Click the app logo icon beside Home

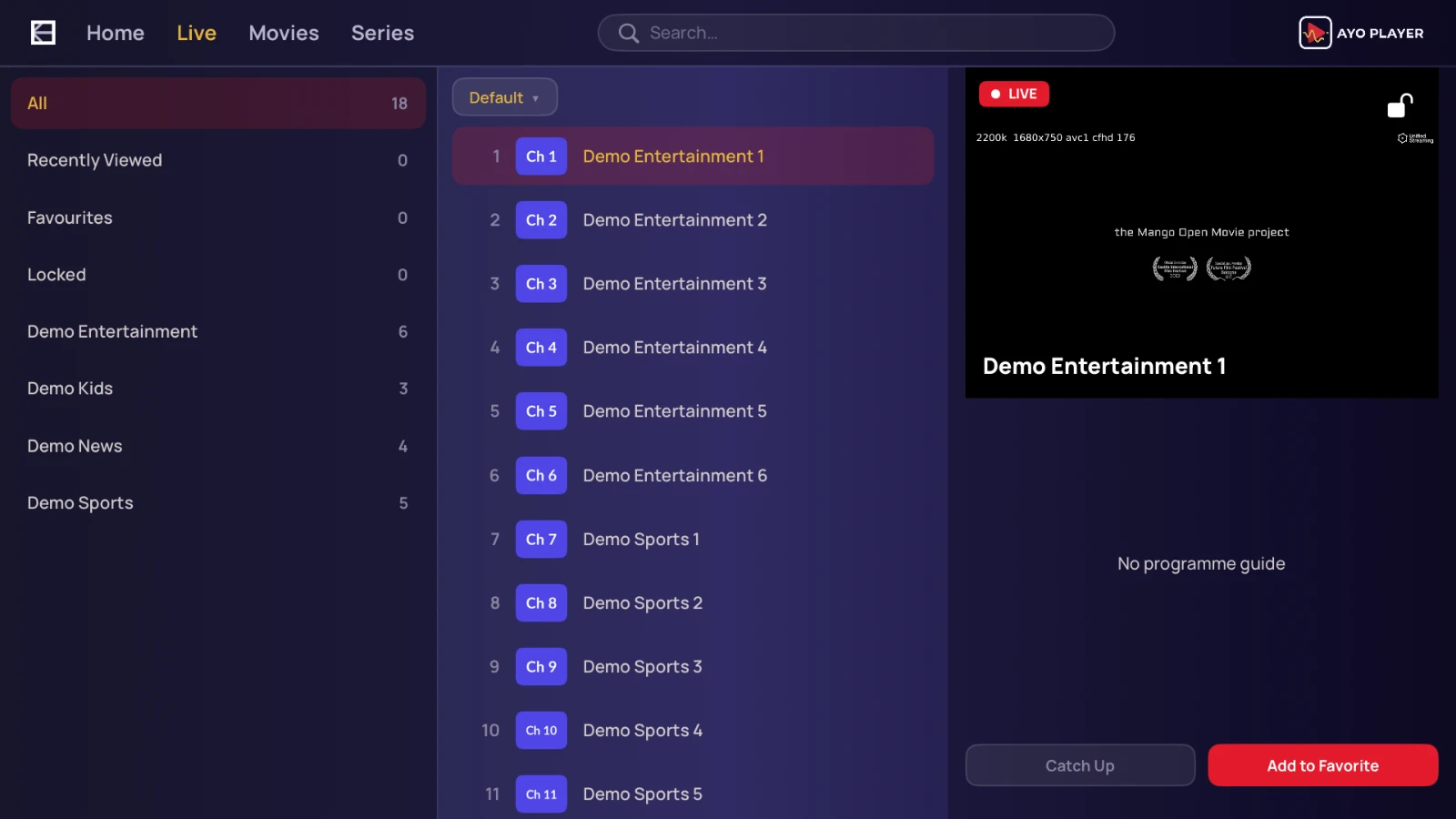[x=43, y=33]
